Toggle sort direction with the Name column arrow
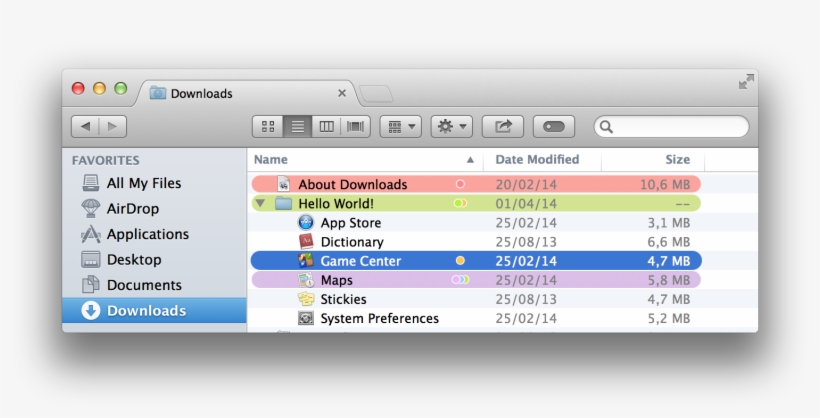This screenshot has width=820, height=418. tap(470, 160)
